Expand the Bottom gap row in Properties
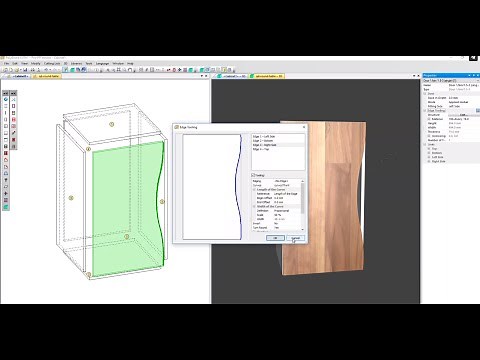480x360 pixels. click(x=429, y=153)
